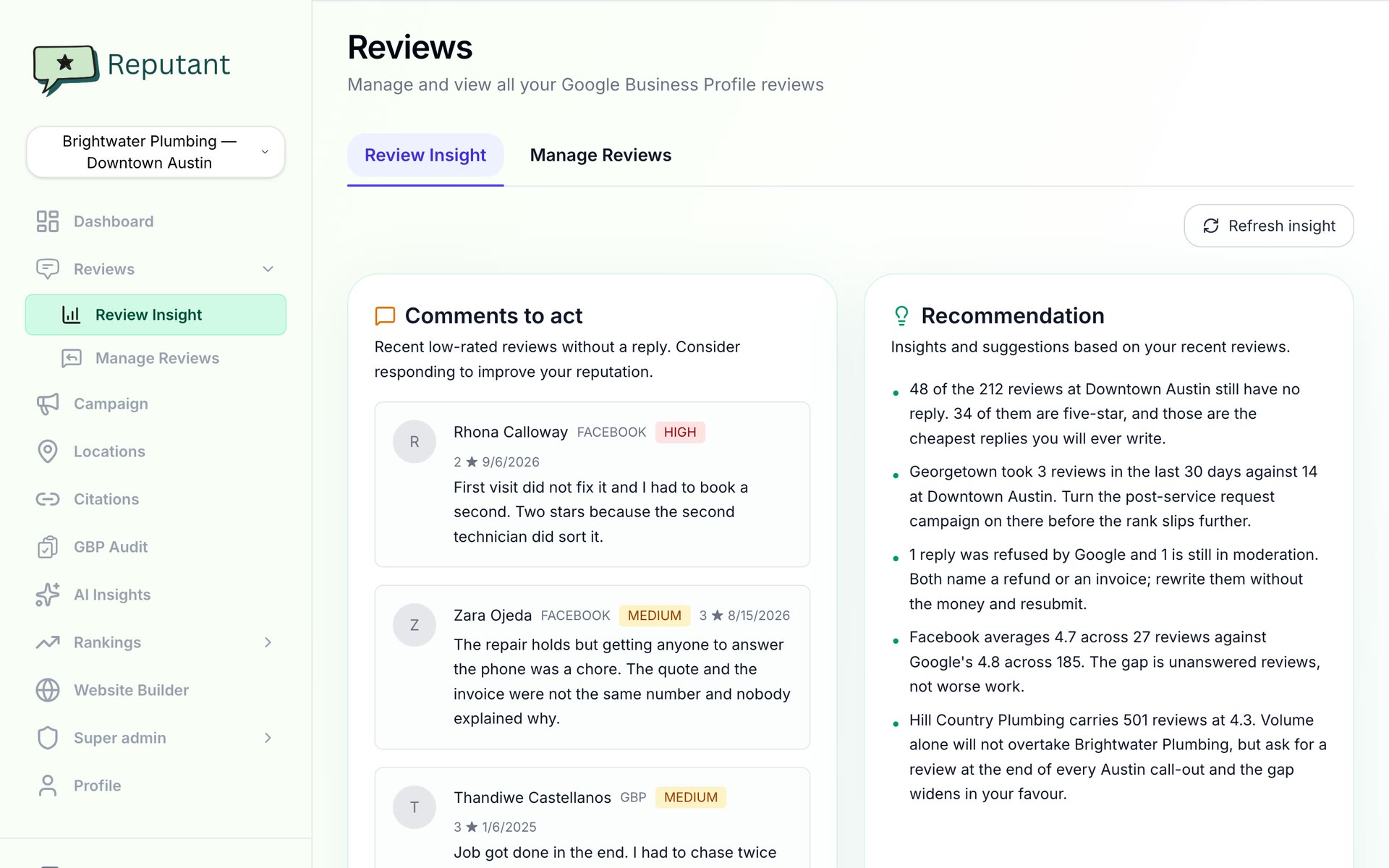Click the Website Builder globe icon

48,690
